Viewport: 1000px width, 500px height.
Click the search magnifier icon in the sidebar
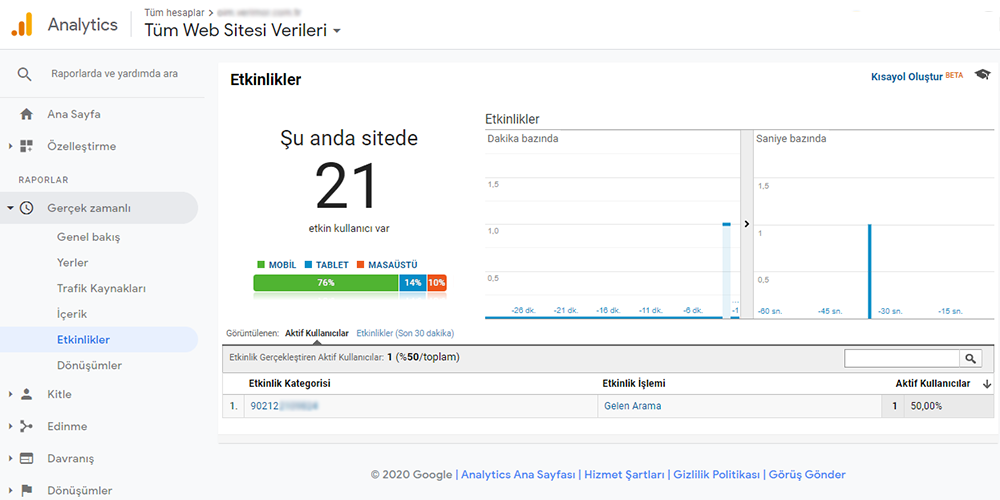point(25,74)
